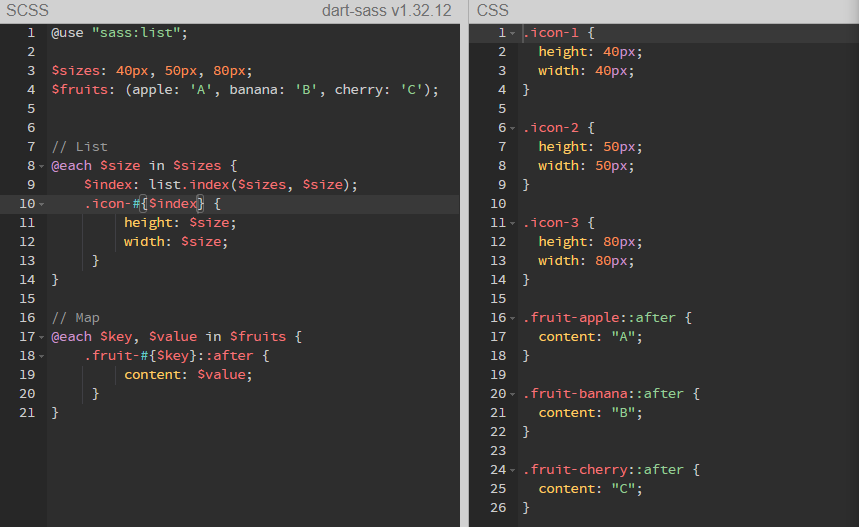859x527 pixels.
Task: Collapse the .icon-#{$index} rule fold arrow
Action: (x=42, y=204)
